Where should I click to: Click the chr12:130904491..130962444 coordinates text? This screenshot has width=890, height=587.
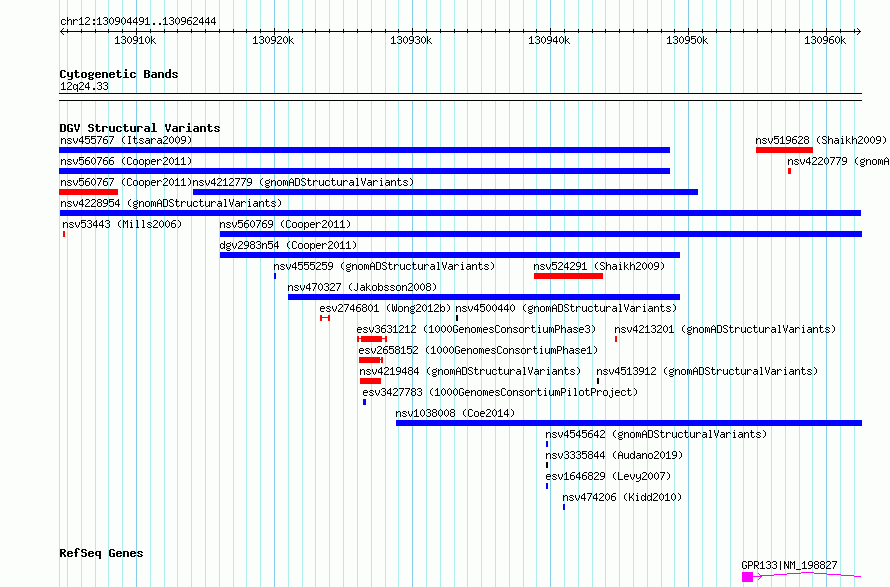[x=138, y=22]
